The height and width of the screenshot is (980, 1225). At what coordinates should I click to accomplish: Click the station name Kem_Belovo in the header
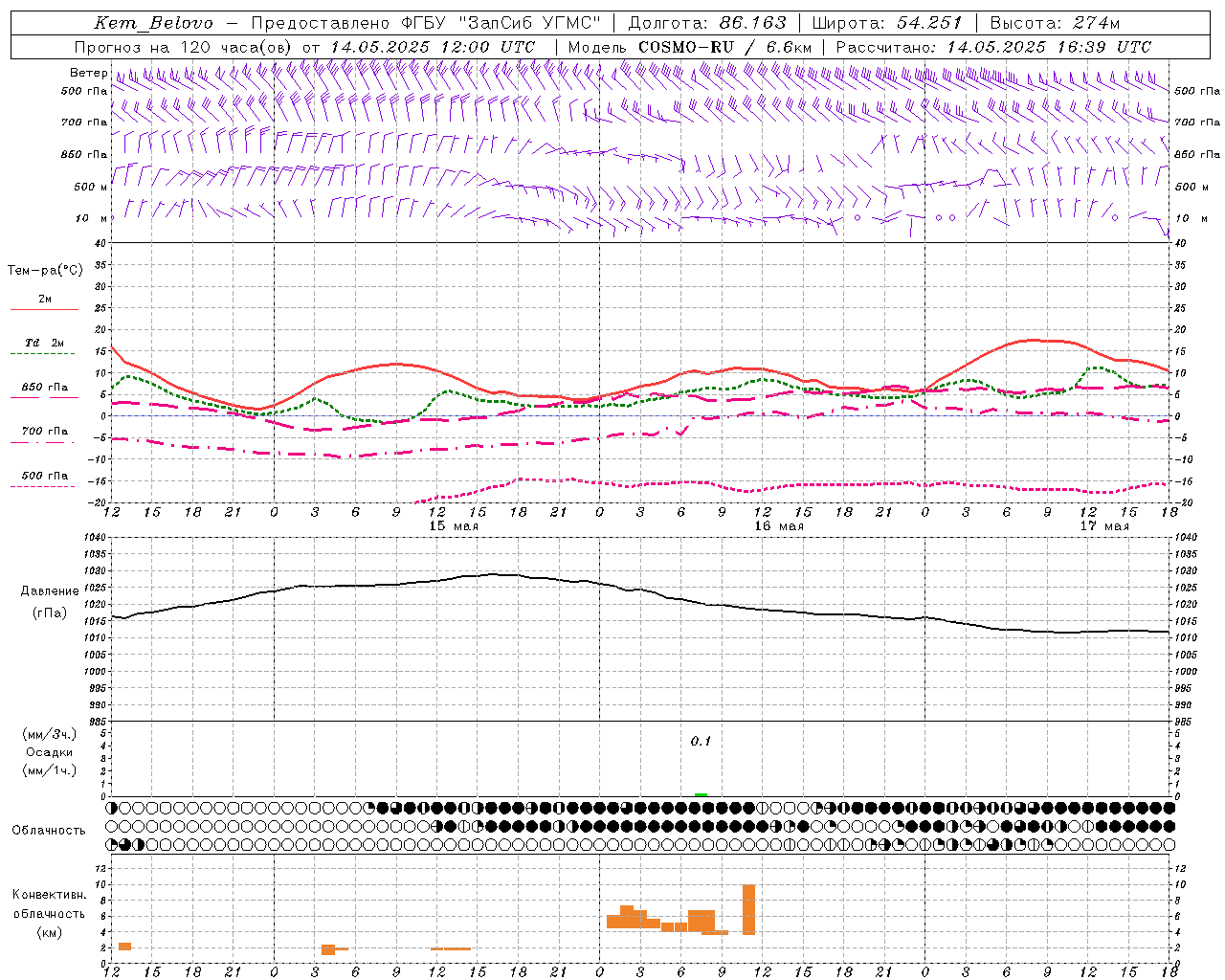point(153,23)
